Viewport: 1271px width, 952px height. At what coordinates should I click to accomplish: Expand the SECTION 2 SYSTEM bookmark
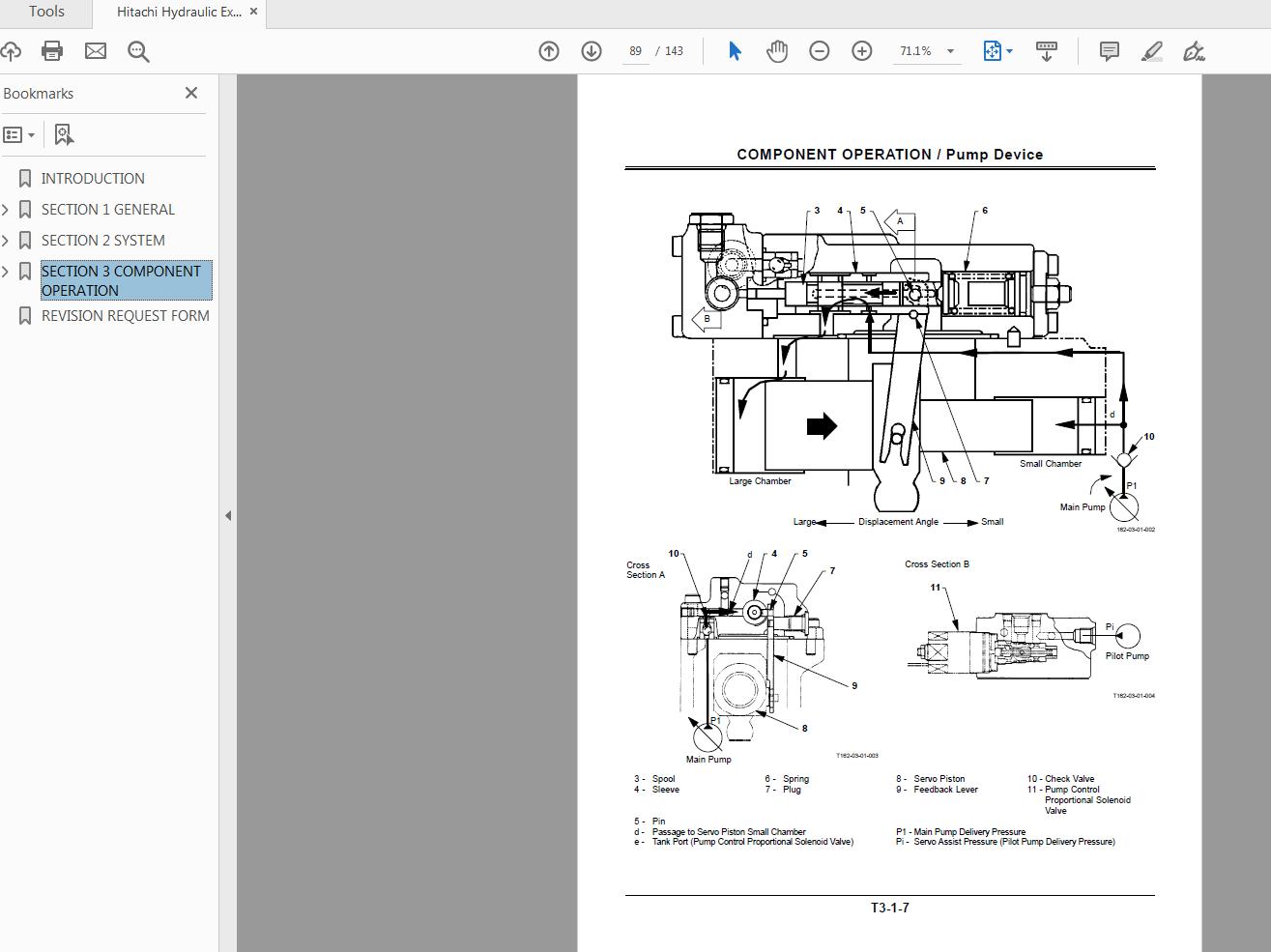click(7, 241)
